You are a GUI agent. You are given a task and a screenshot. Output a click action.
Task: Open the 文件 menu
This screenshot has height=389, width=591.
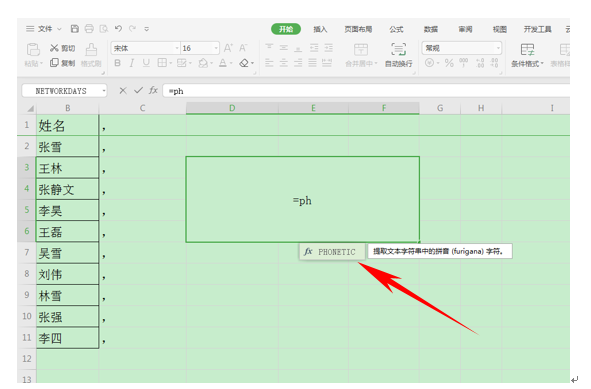point(44,29)
